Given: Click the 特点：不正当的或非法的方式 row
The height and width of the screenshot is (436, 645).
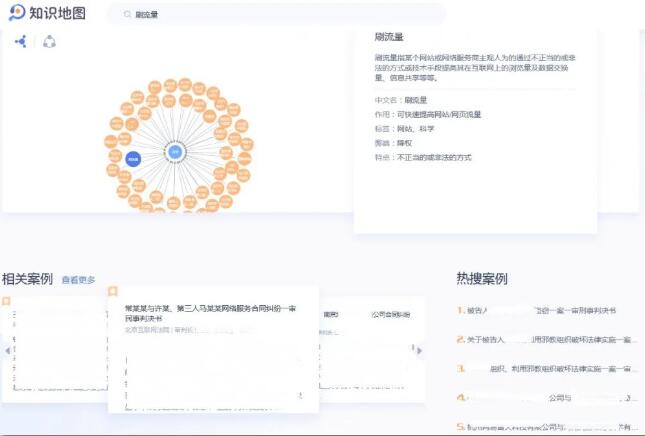Looking at the screenshot, I should pyautogui.click(x=423, y=158).
